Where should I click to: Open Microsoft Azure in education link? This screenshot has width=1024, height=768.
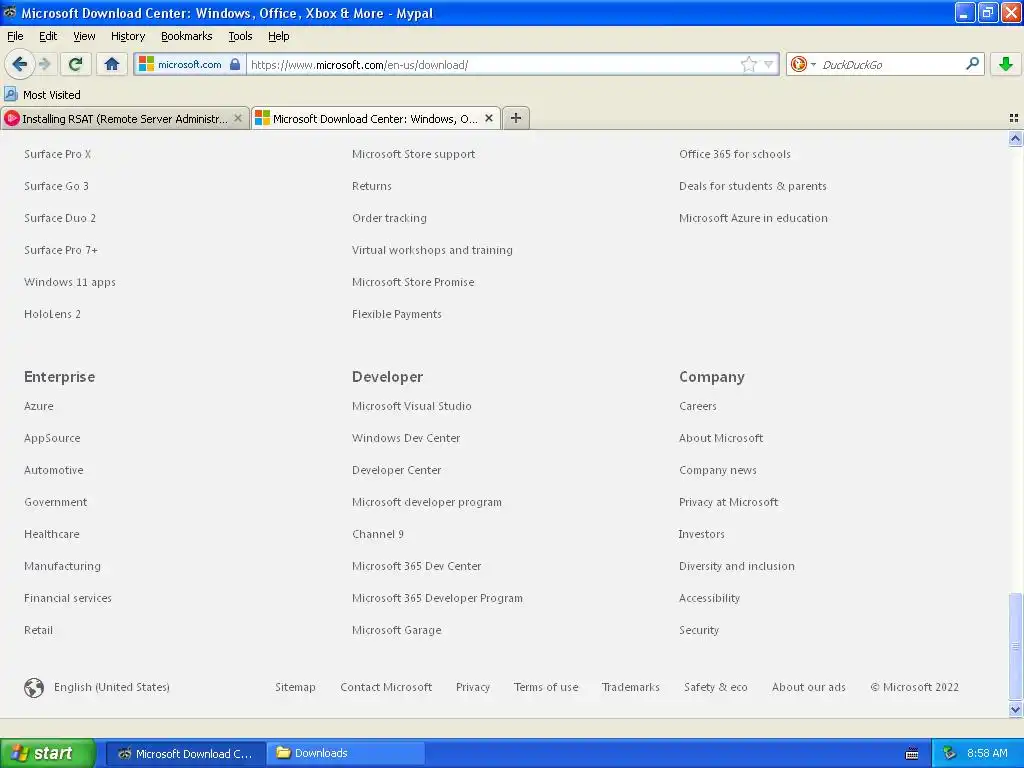tap(753, 218)
